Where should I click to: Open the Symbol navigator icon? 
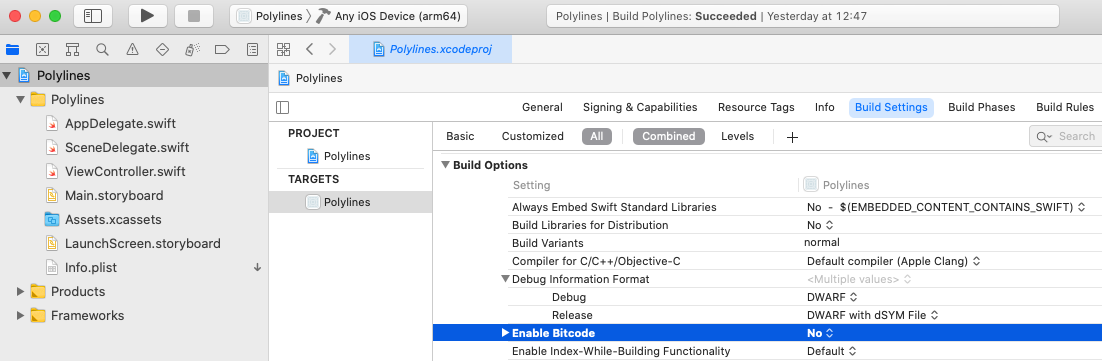72,49
